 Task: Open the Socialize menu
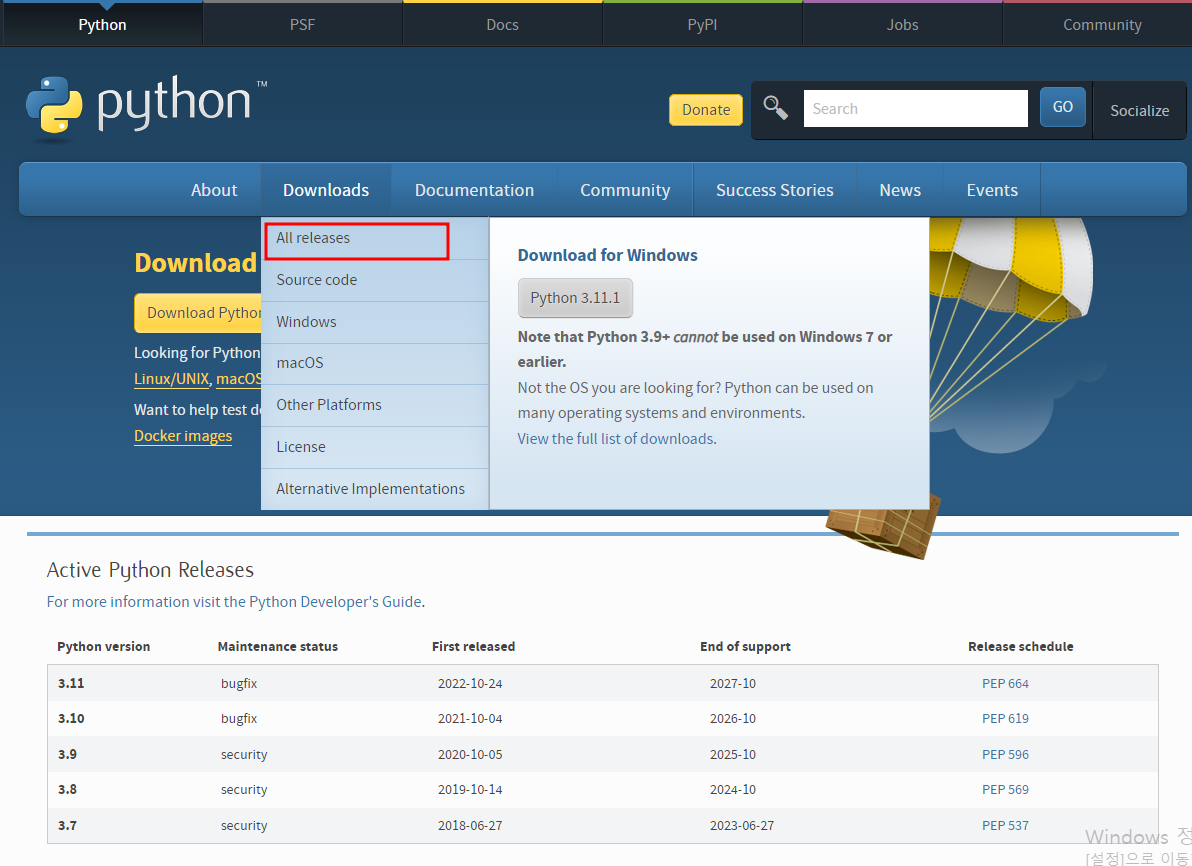coord(1139,110)
